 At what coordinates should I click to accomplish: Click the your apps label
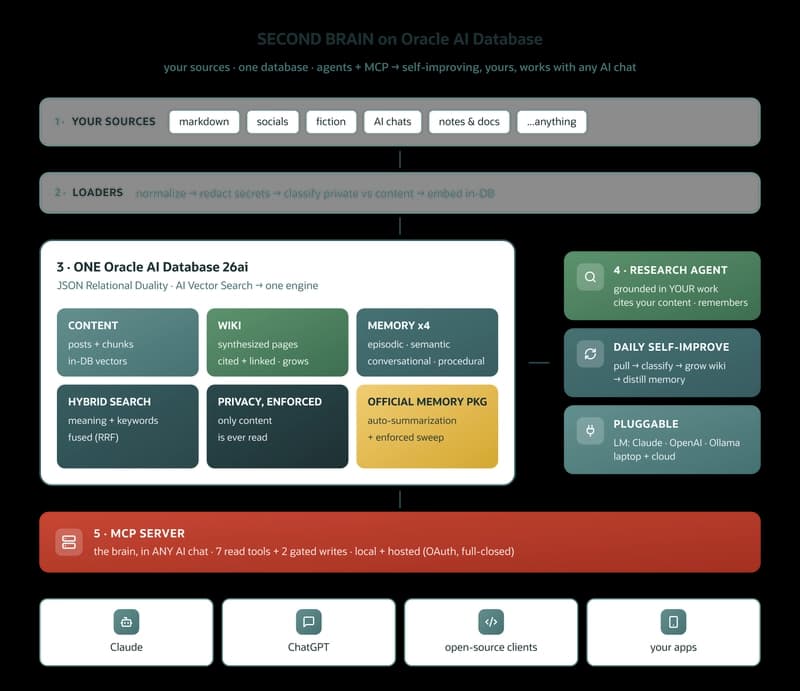pos(673,648)
